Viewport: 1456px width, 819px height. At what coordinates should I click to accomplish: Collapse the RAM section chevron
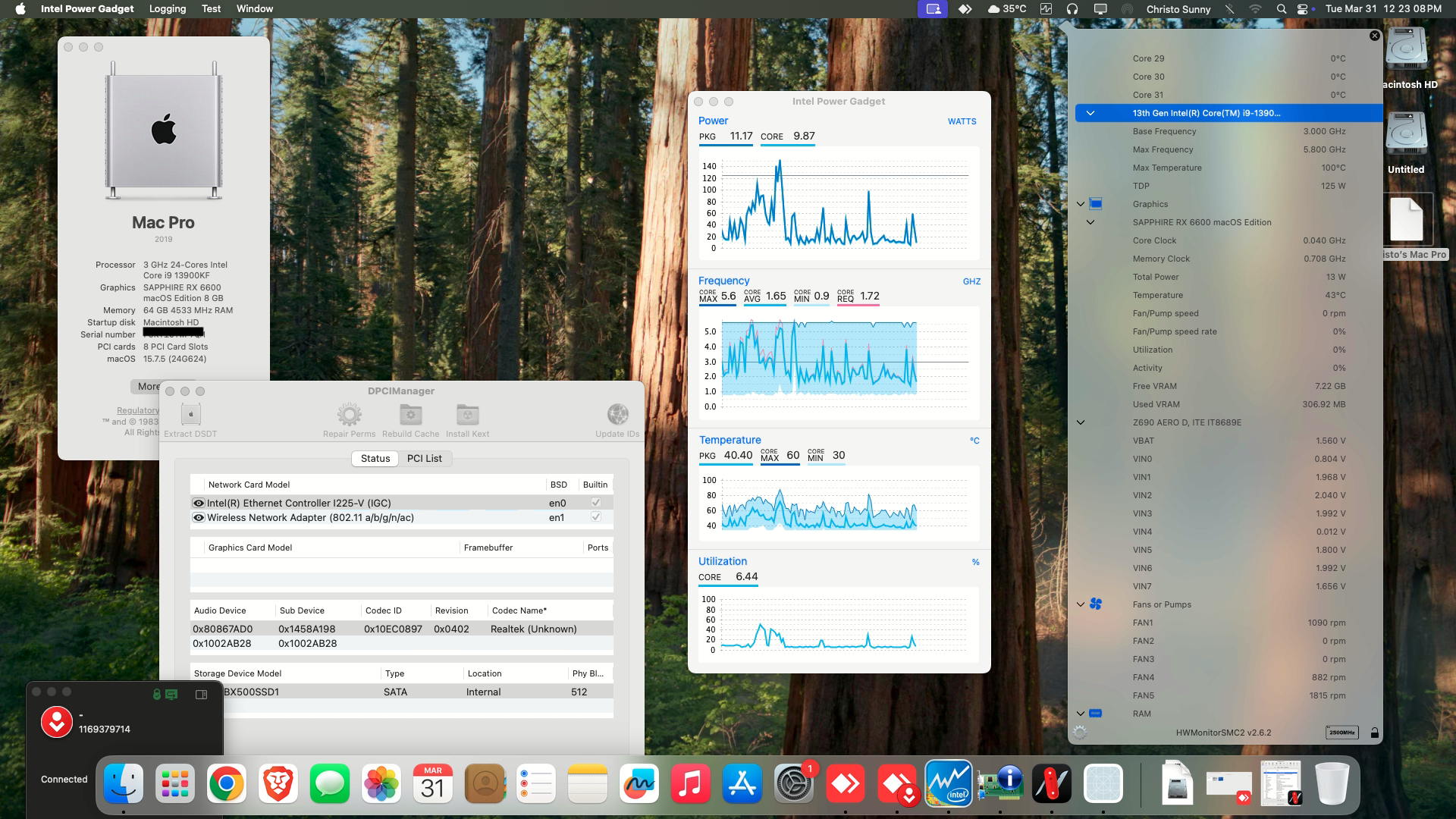[x=1081, y=714]
